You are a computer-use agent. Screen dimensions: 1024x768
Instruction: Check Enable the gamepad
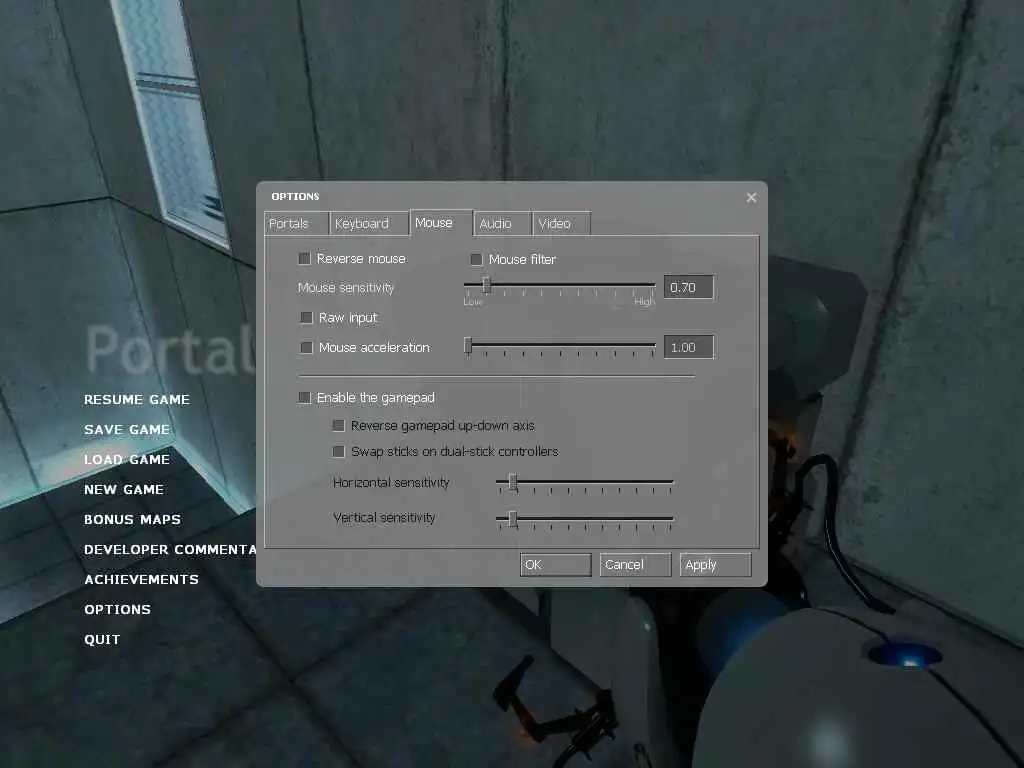click(x=304, y=398)
